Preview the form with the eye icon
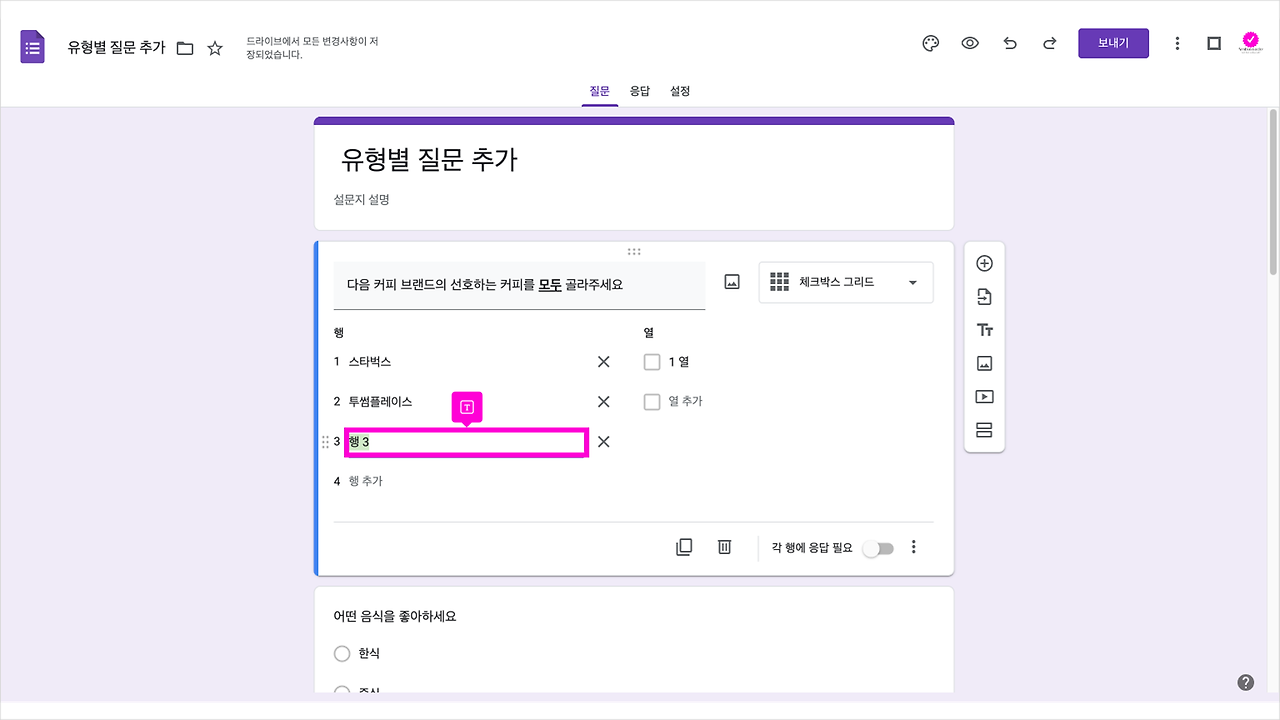 click(x=970, y=43)
